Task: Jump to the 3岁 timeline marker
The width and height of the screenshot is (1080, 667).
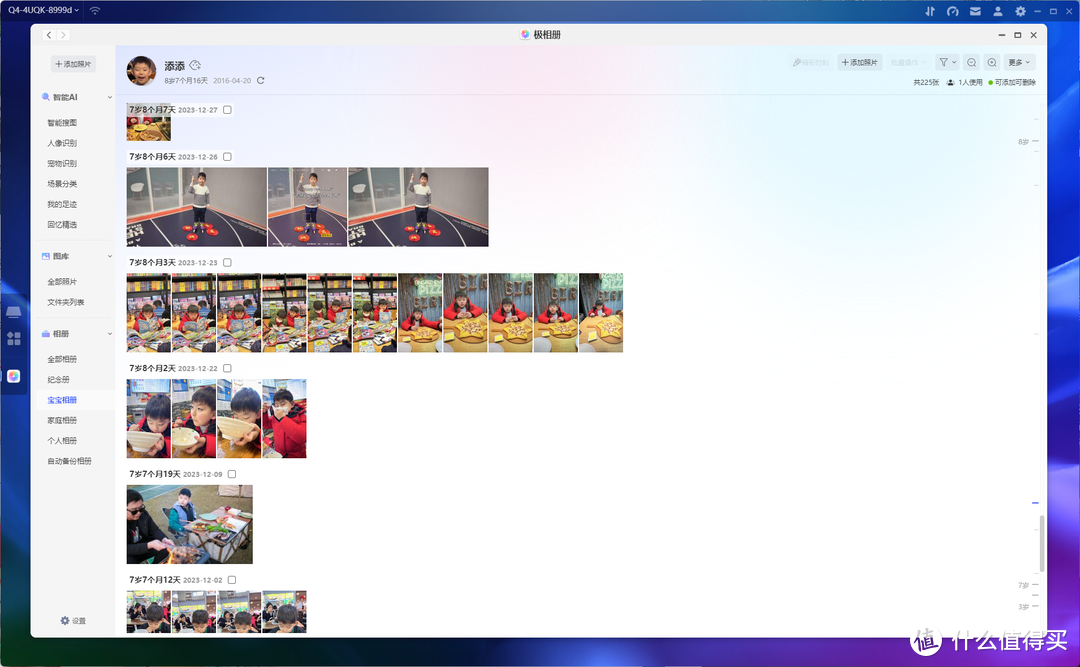Action: [x=1028, y=607]
